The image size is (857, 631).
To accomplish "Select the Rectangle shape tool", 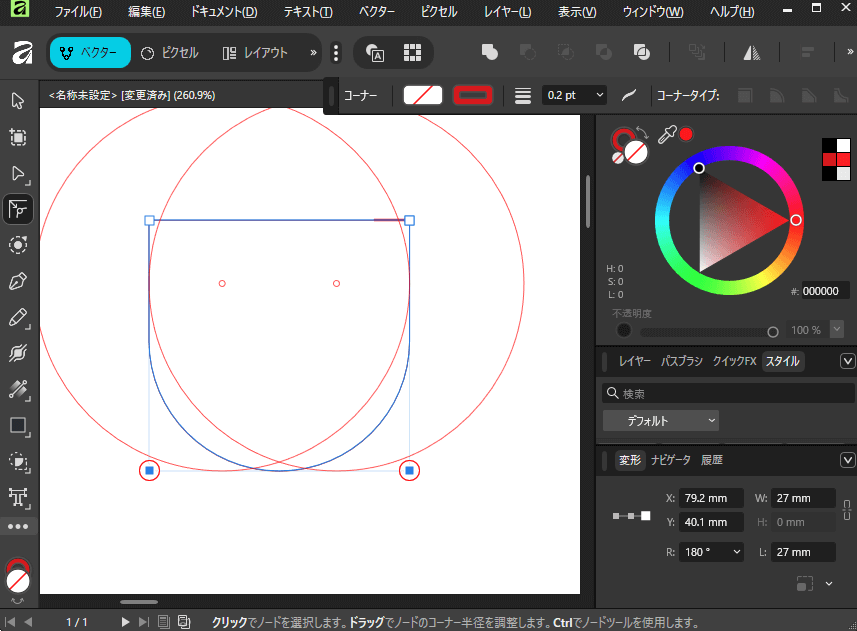I will tap(18, 425).
